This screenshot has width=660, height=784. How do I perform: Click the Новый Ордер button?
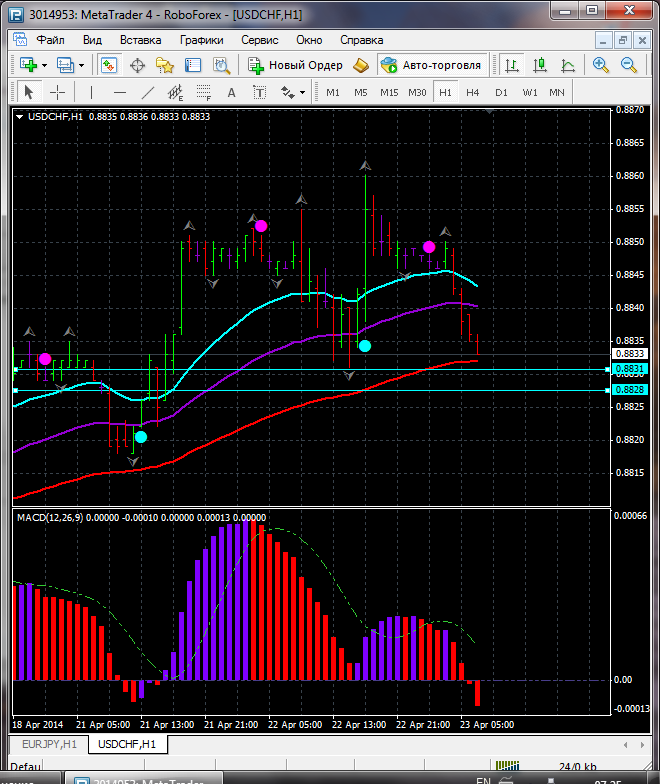[296, 65]
